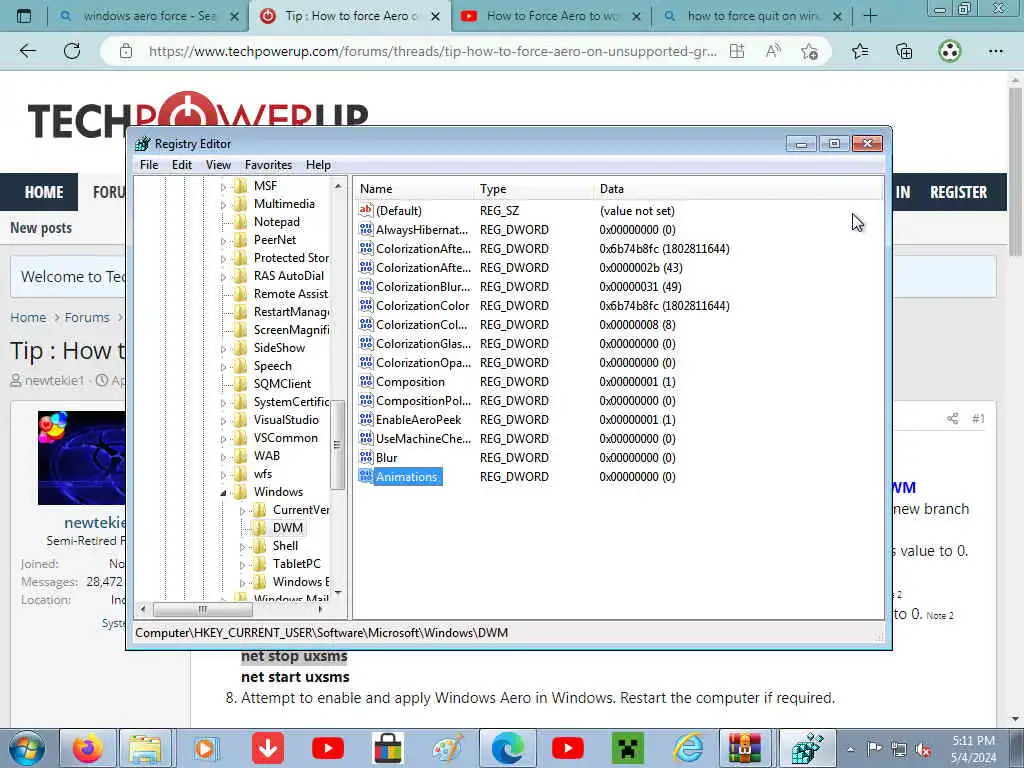Expand the TabletPC key in tree
This screenshot has height=768, width=1024.
(x=242, y=564)
